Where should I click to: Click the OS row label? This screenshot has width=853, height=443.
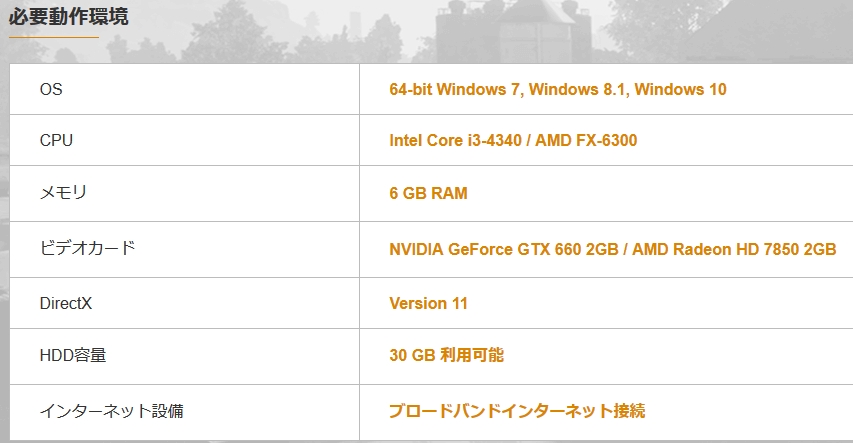[51, 90]
